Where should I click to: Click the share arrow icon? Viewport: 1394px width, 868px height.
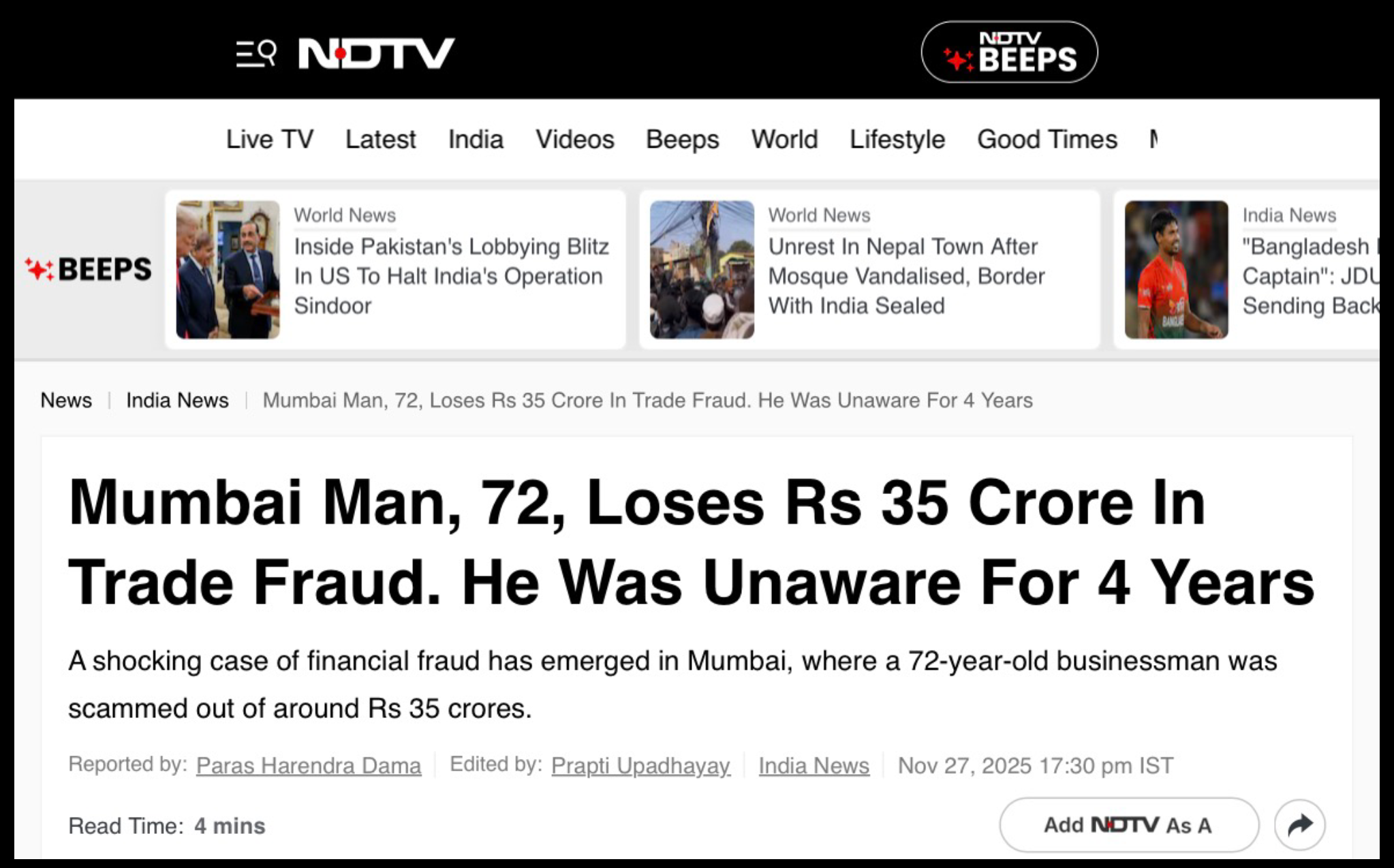1299,825
